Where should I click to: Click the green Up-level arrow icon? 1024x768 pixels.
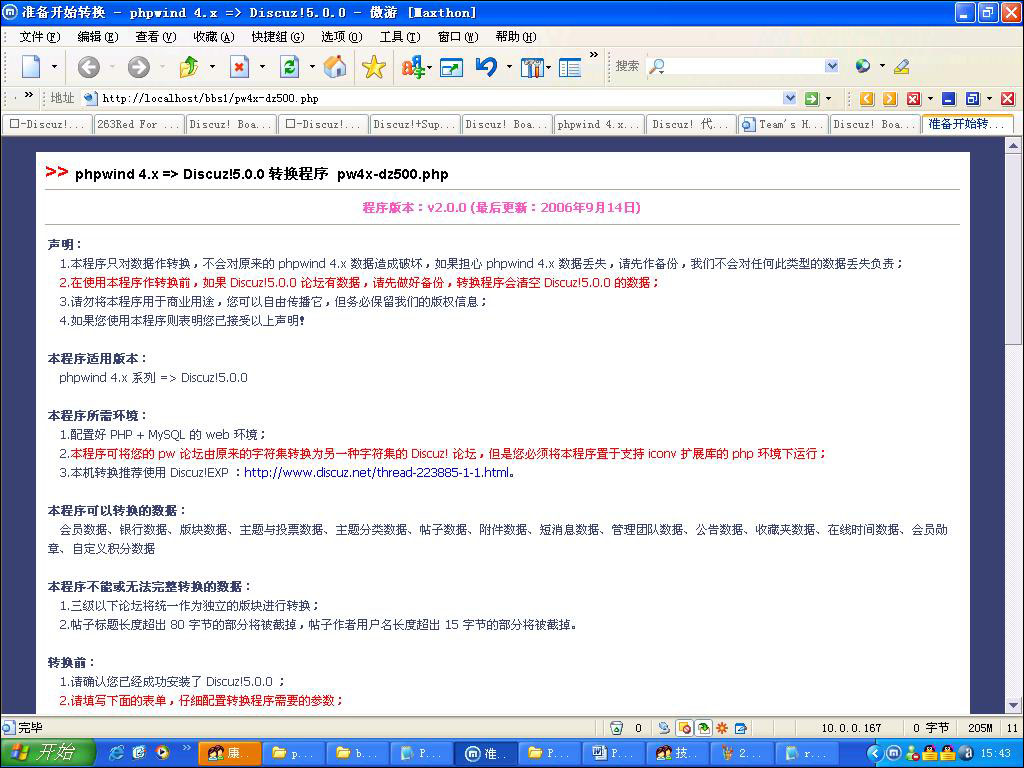[189, 67]
